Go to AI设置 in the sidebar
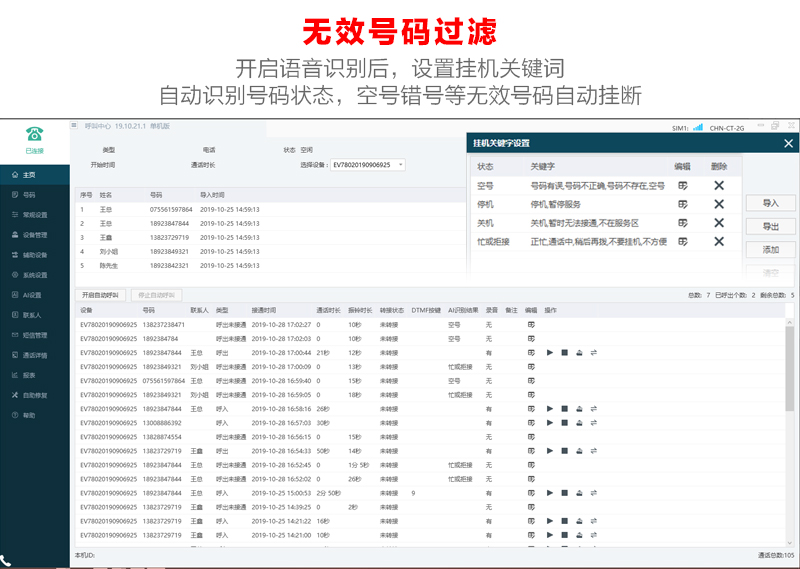This screenshot has width=800, height=569. pyautogui.click(x=32, y=295)
